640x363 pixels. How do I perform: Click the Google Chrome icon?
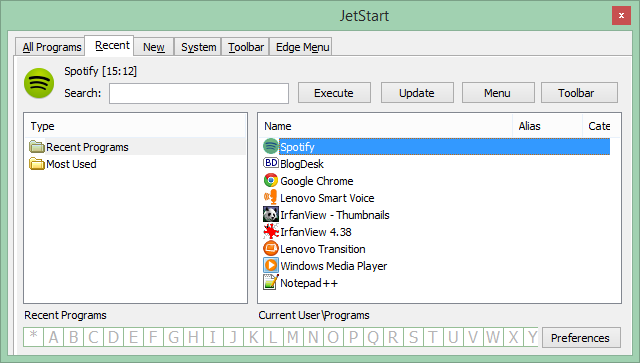[270, 180]
